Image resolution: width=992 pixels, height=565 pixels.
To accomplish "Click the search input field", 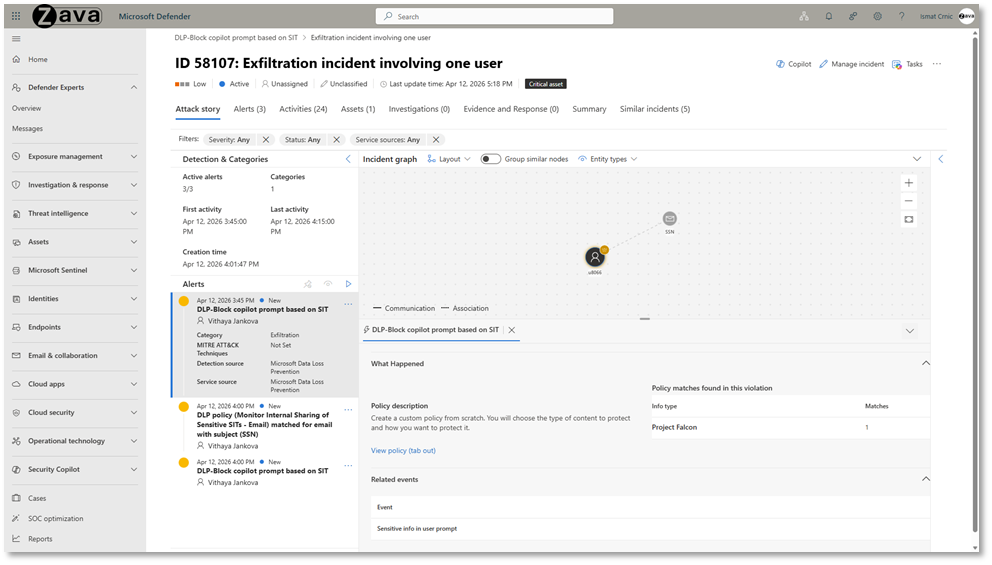I will 494,16.
